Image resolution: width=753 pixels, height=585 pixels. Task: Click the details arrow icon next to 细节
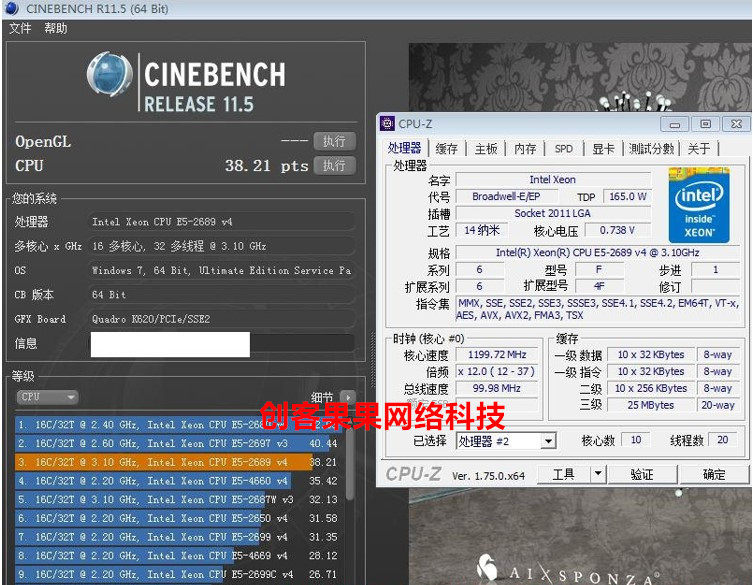(348, 397)
